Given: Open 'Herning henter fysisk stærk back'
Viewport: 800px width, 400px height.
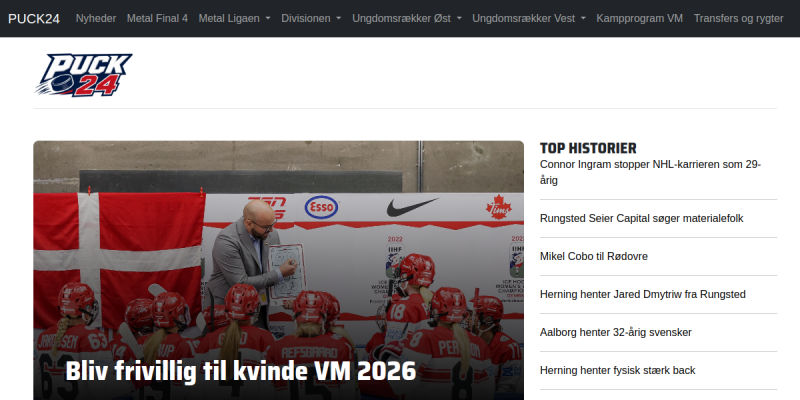Looking at the screenshot, I should (617, 370).
